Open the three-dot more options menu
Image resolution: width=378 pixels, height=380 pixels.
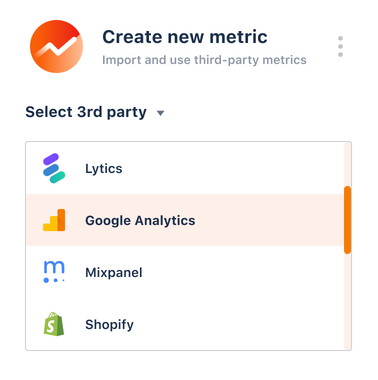click(340, 46)
